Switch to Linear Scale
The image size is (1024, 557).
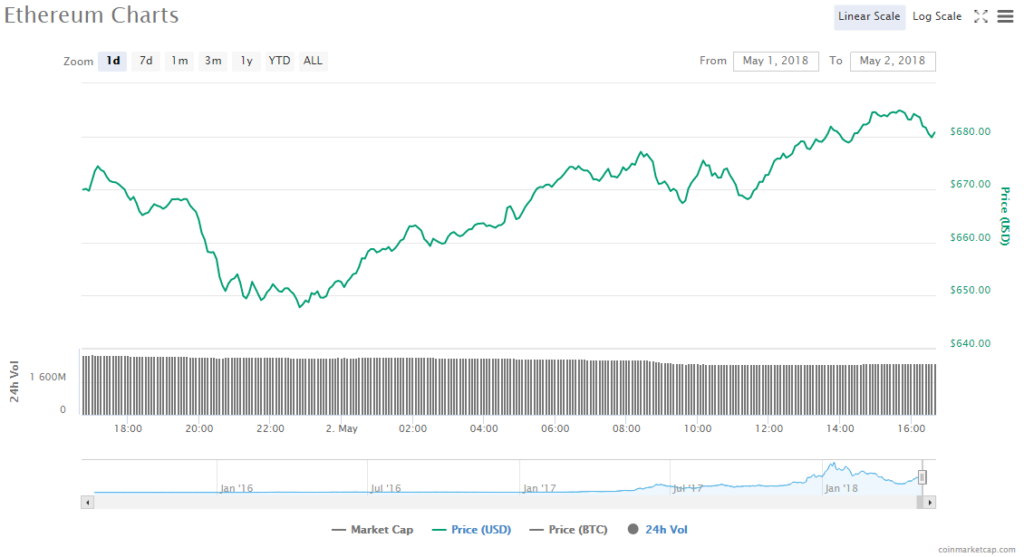coord(870,16)
